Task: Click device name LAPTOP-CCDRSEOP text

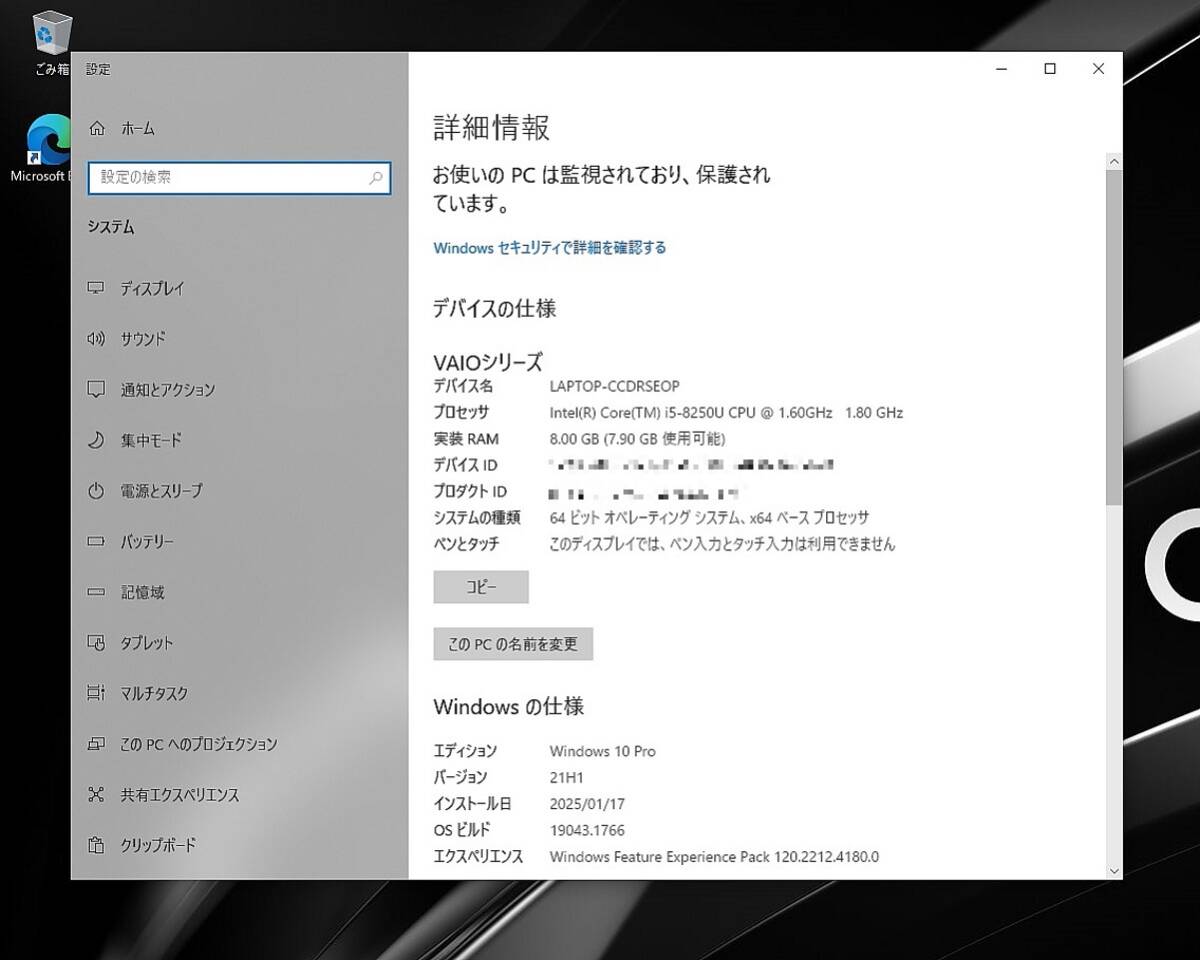Action: pyautogui.click(x=615, y=386)
